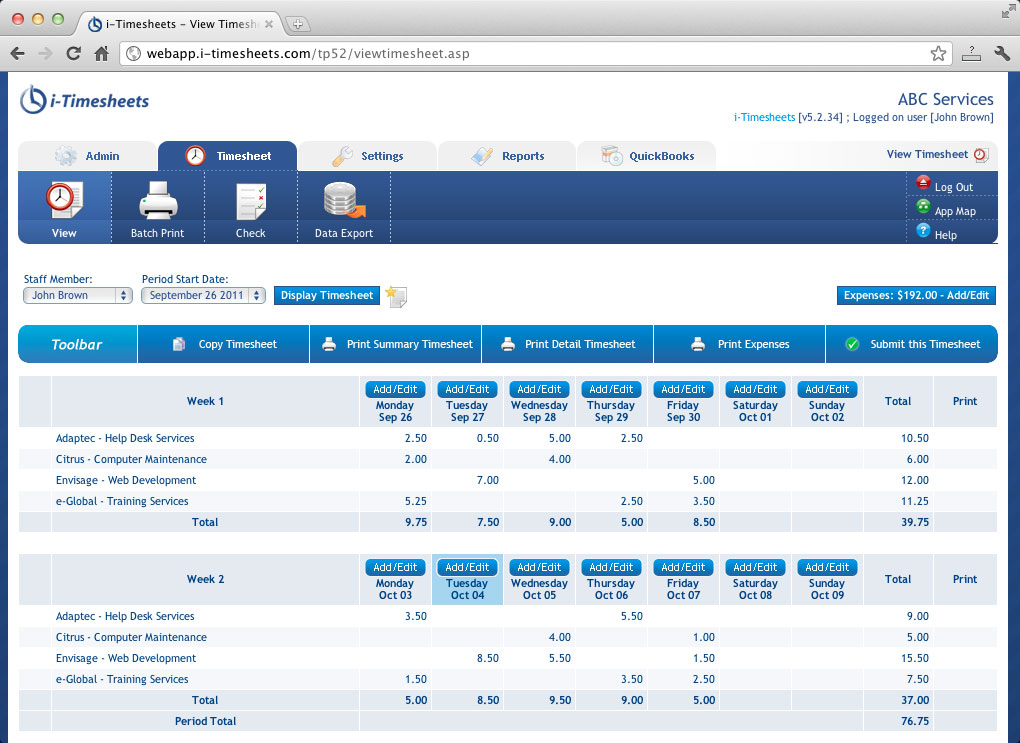
Task: Click Print Detail Timesheet
Action: tap(567, 344)
